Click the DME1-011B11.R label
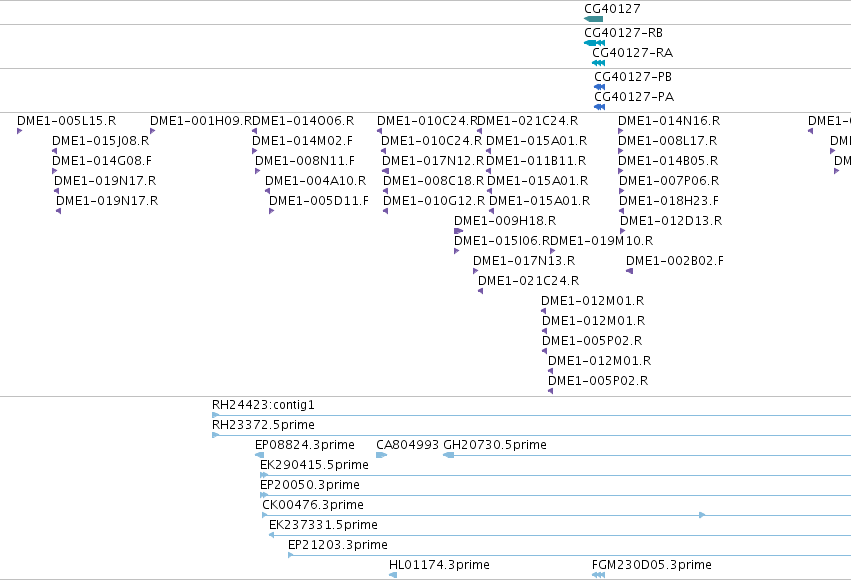851x580 pixels. coord(536,161)
